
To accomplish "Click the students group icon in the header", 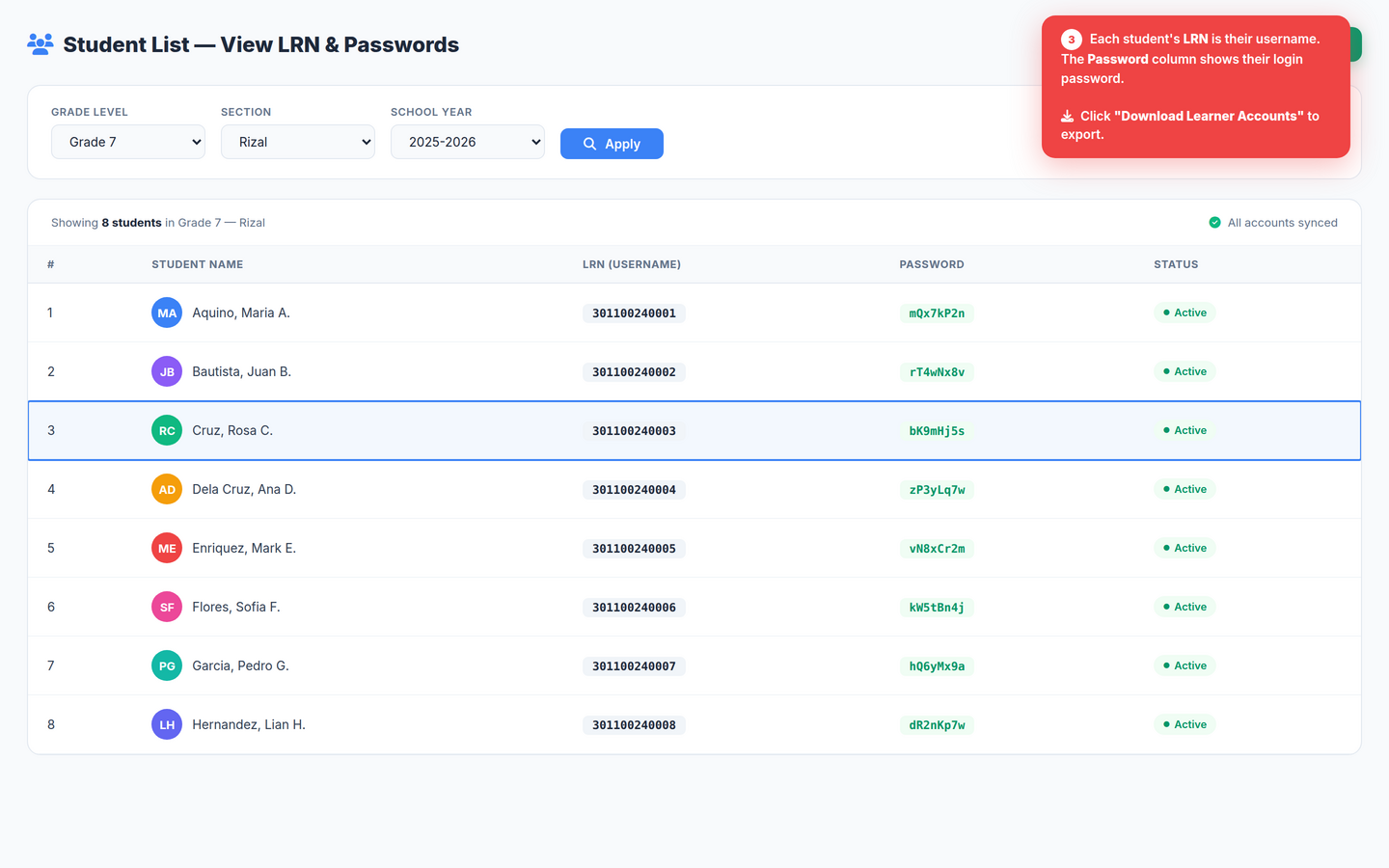I will 40,44.
